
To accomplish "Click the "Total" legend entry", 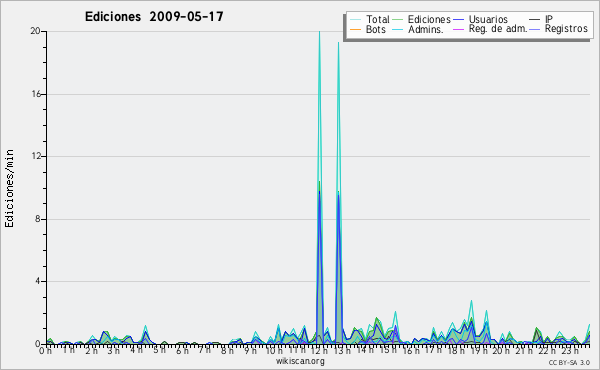I will (378, 19).
